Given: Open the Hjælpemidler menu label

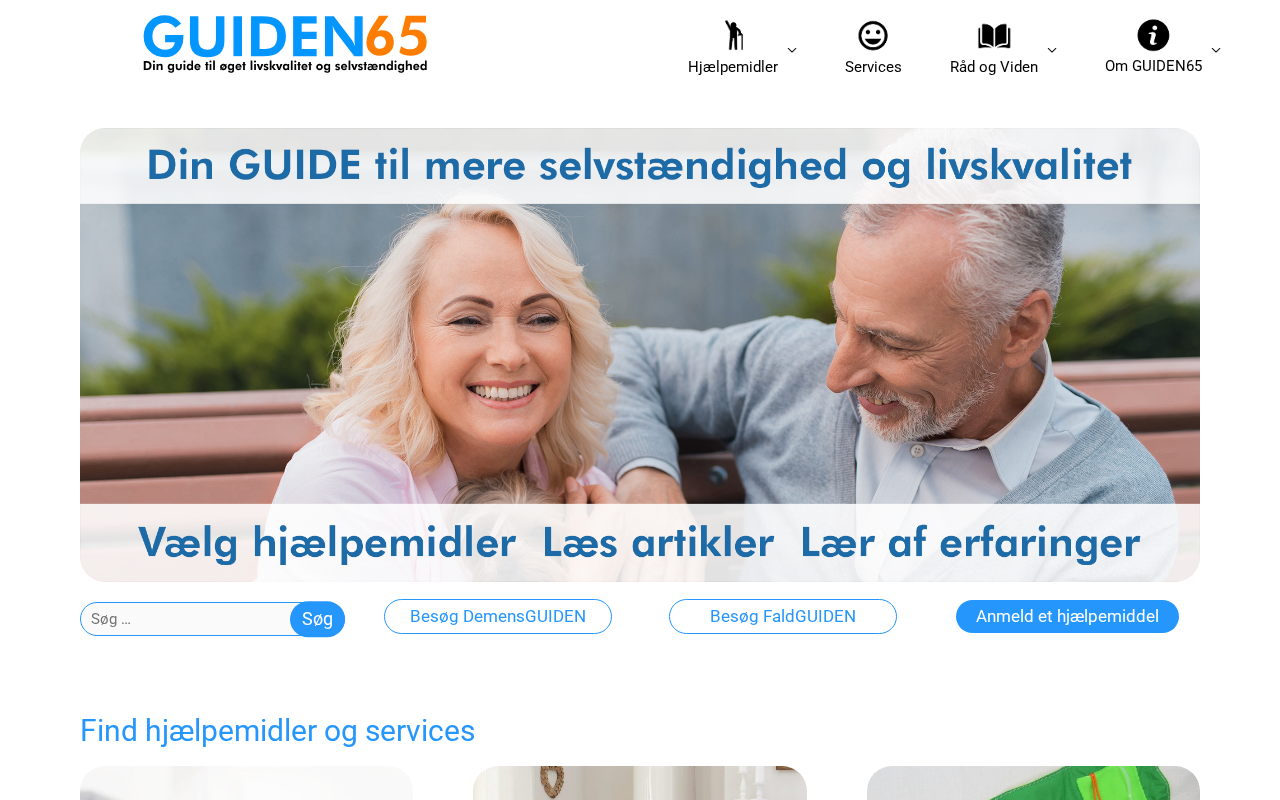Looking at the screenshot, I should click(733, 67).
